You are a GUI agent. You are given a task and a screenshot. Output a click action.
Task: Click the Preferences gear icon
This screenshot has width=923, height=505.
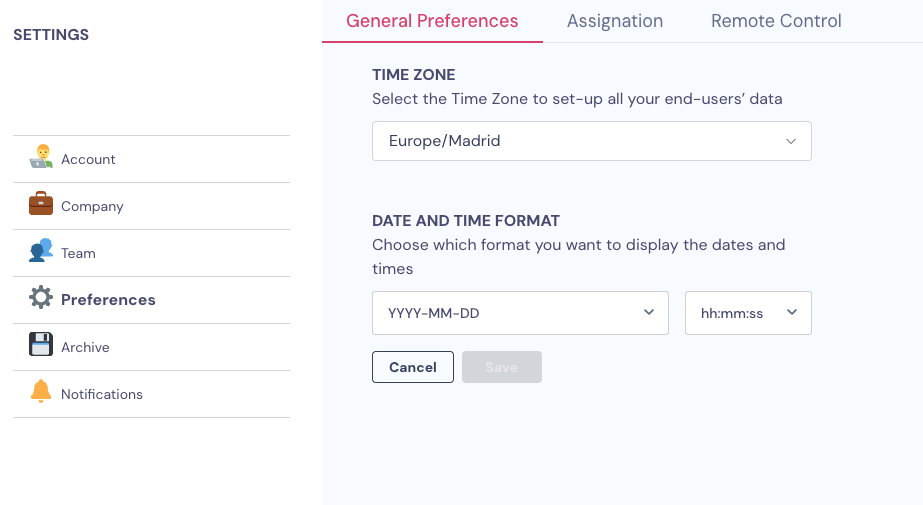[41, 297]
